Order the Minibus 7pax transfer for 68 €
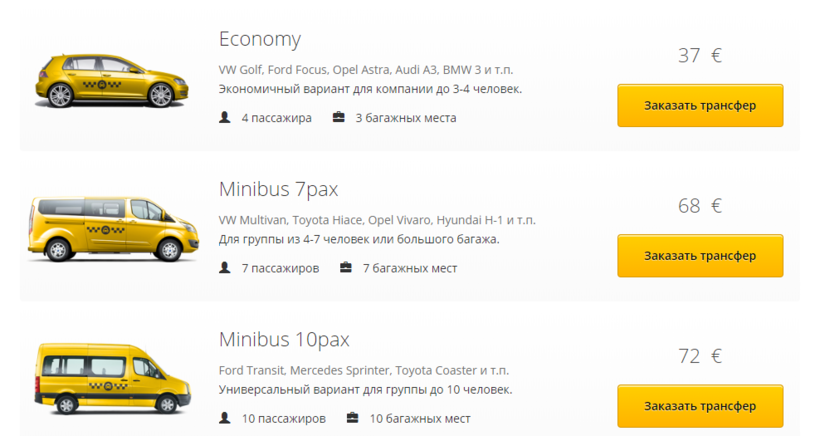This screenshot has width=820, height=436. (699, 255)
